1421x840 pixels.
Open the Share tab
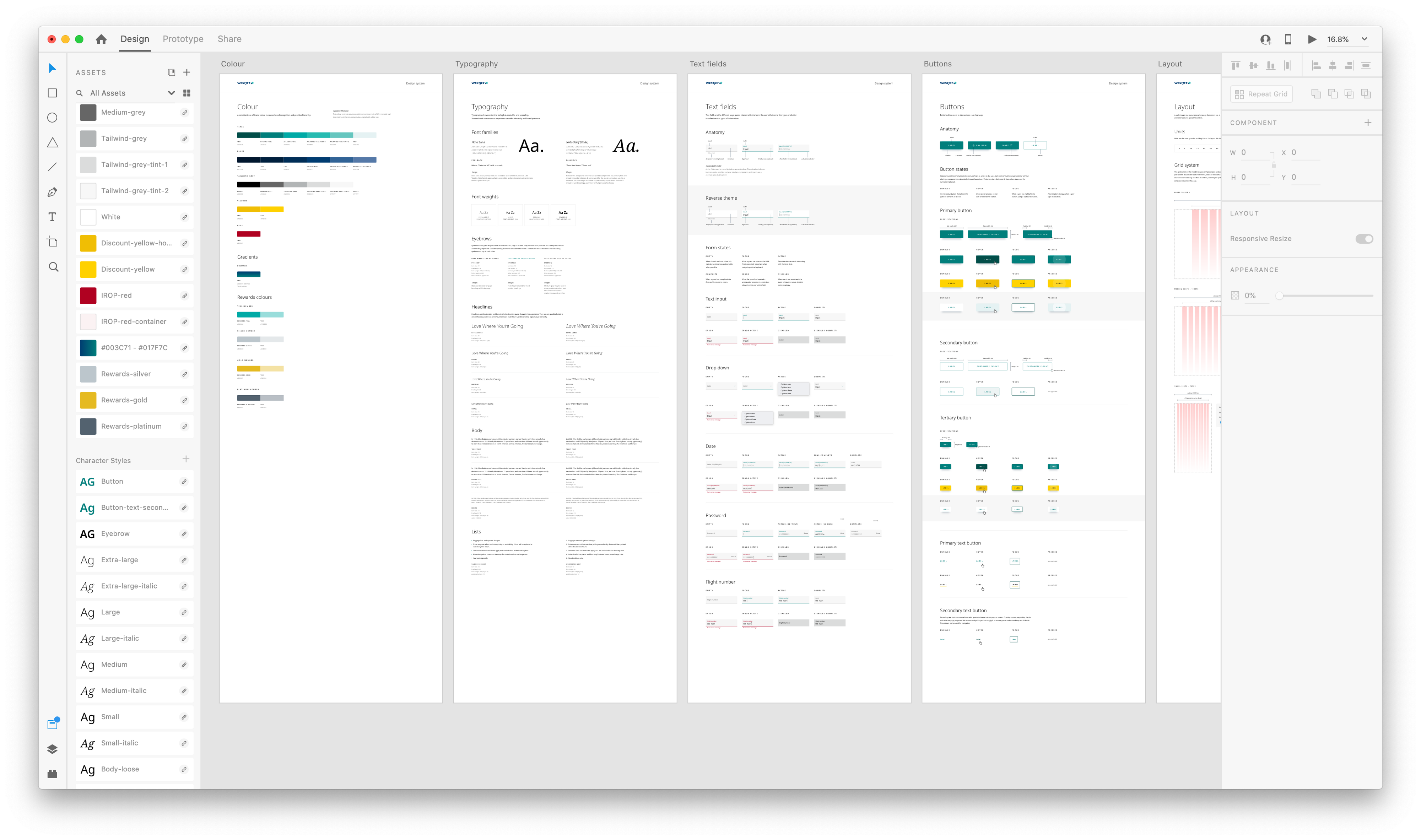(x=229, y=39)
